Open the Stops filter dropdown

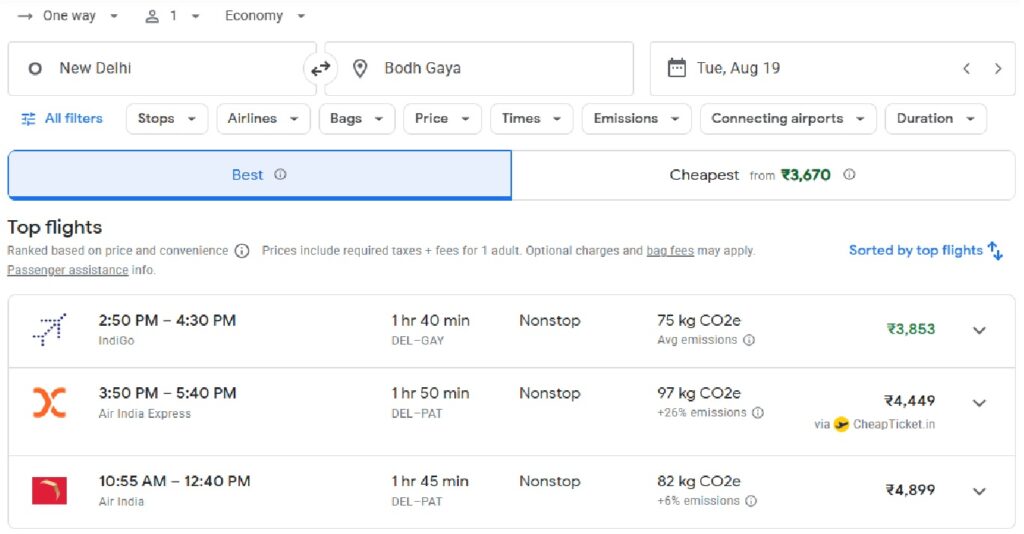click(167, 119)
